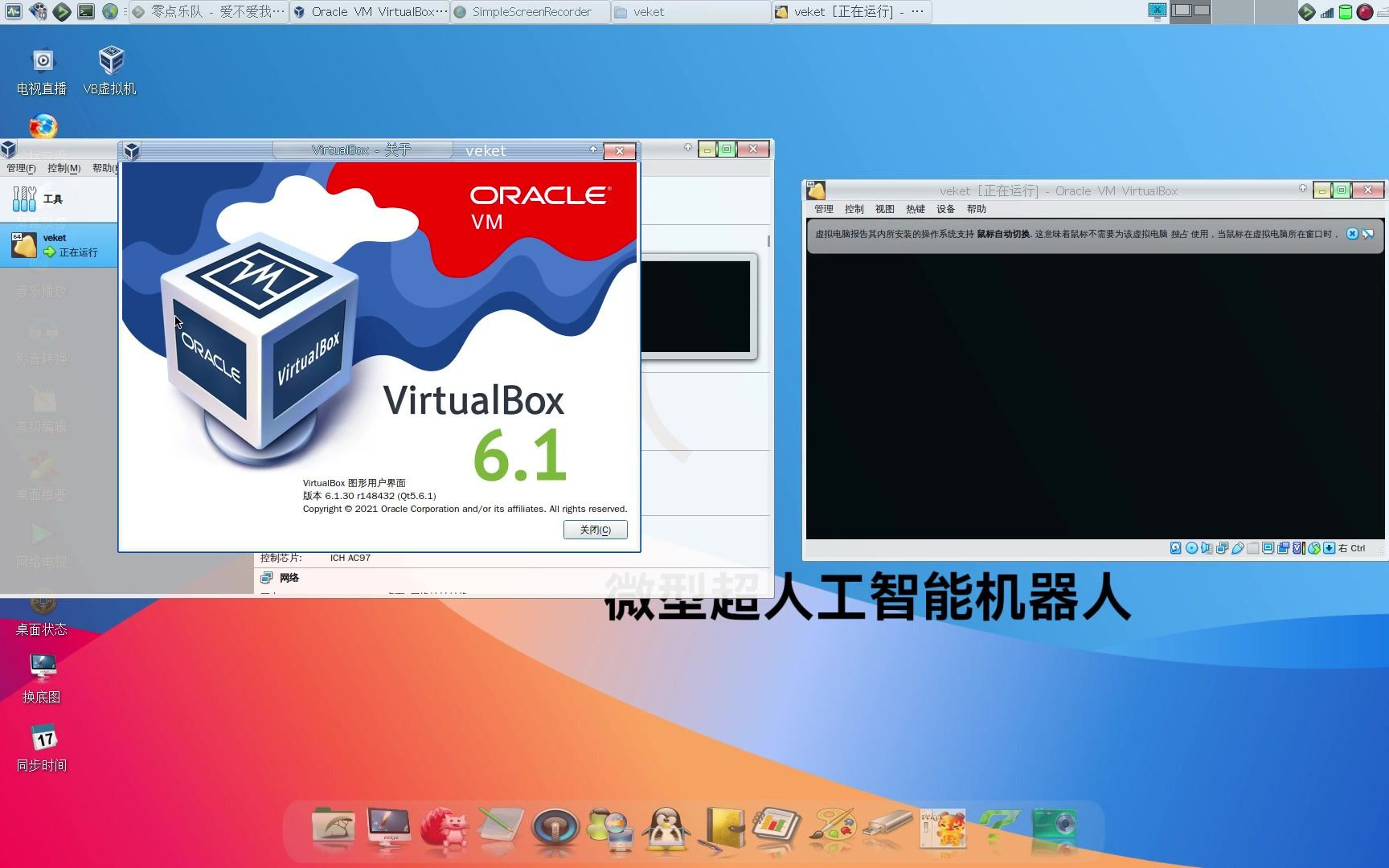Click the black VM preview thumbnail in Manager
This screenshot has width=1389, height=868.
pyautogui.click(x=698, y=306)
